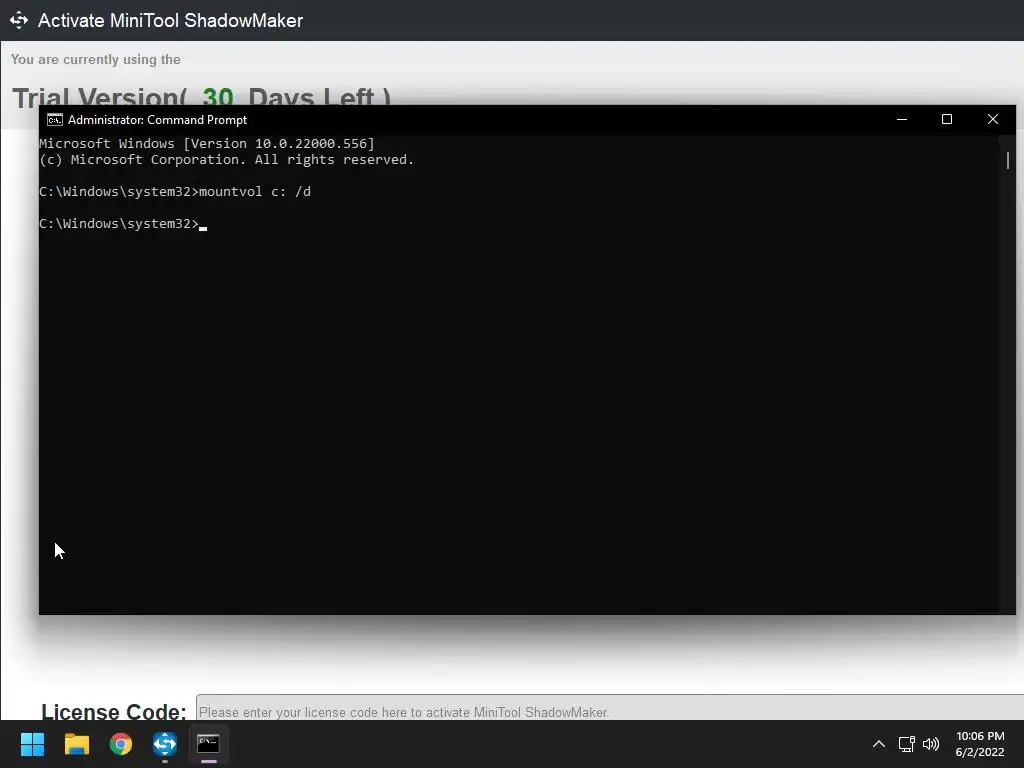This screenshot has height=768, width=1024.
Task: Show hidden system tray icons
Action: coord(879,744)
